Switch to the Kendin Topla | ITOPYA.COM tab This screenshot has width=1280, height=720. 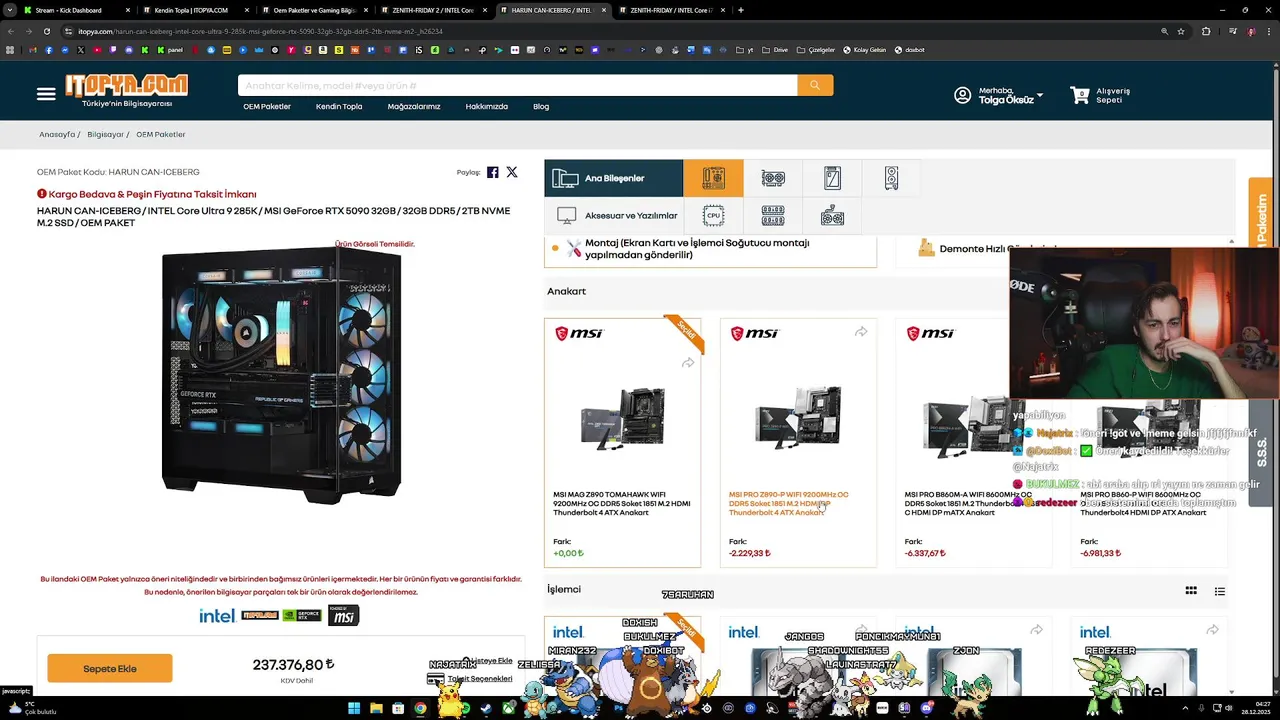coord(195,10)
